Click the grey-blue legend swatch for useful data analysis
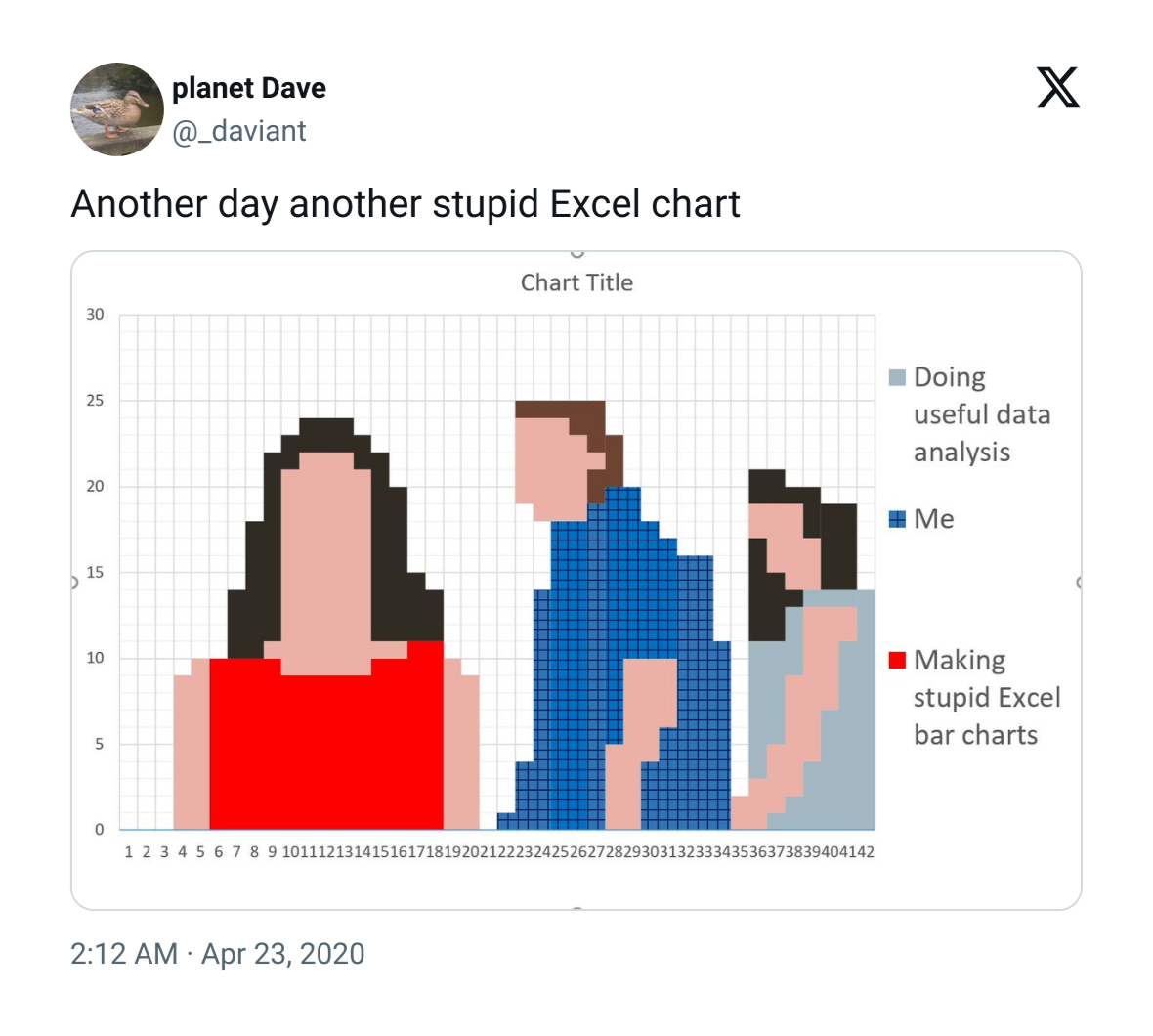Viewport: 1153px width, 1036px height. [897, 378]
